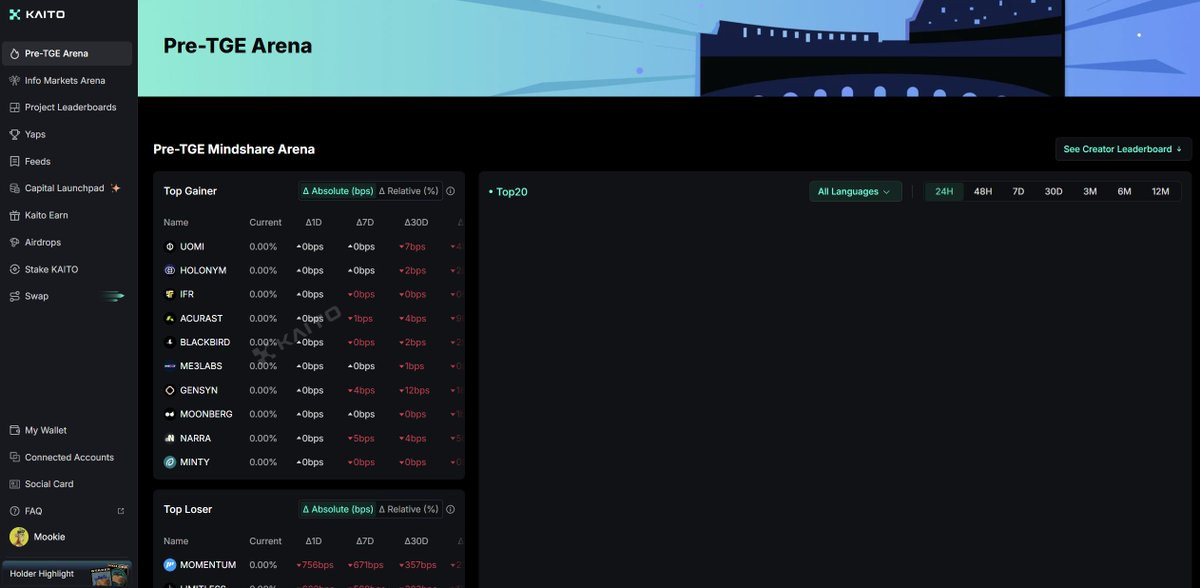
Task: Click the BLACKBIRD row name
Action: click(205, 343)
